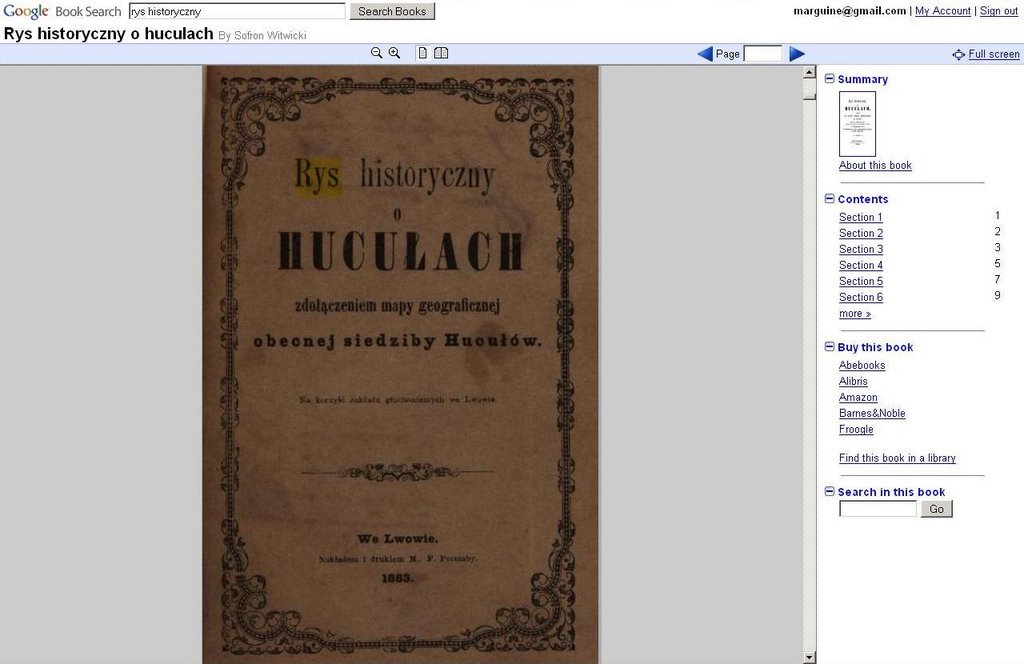1024x664 pixels.
Task: Jump to Section 3
Action: tap(861, 249)
